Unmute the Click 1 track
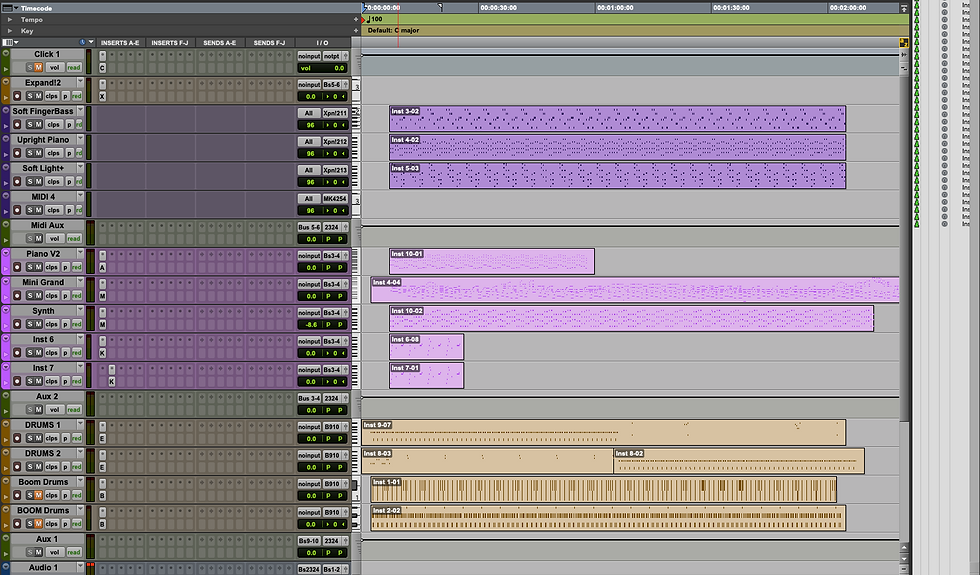The width and height of the screenshot is (980, 575). coord(38,68)
